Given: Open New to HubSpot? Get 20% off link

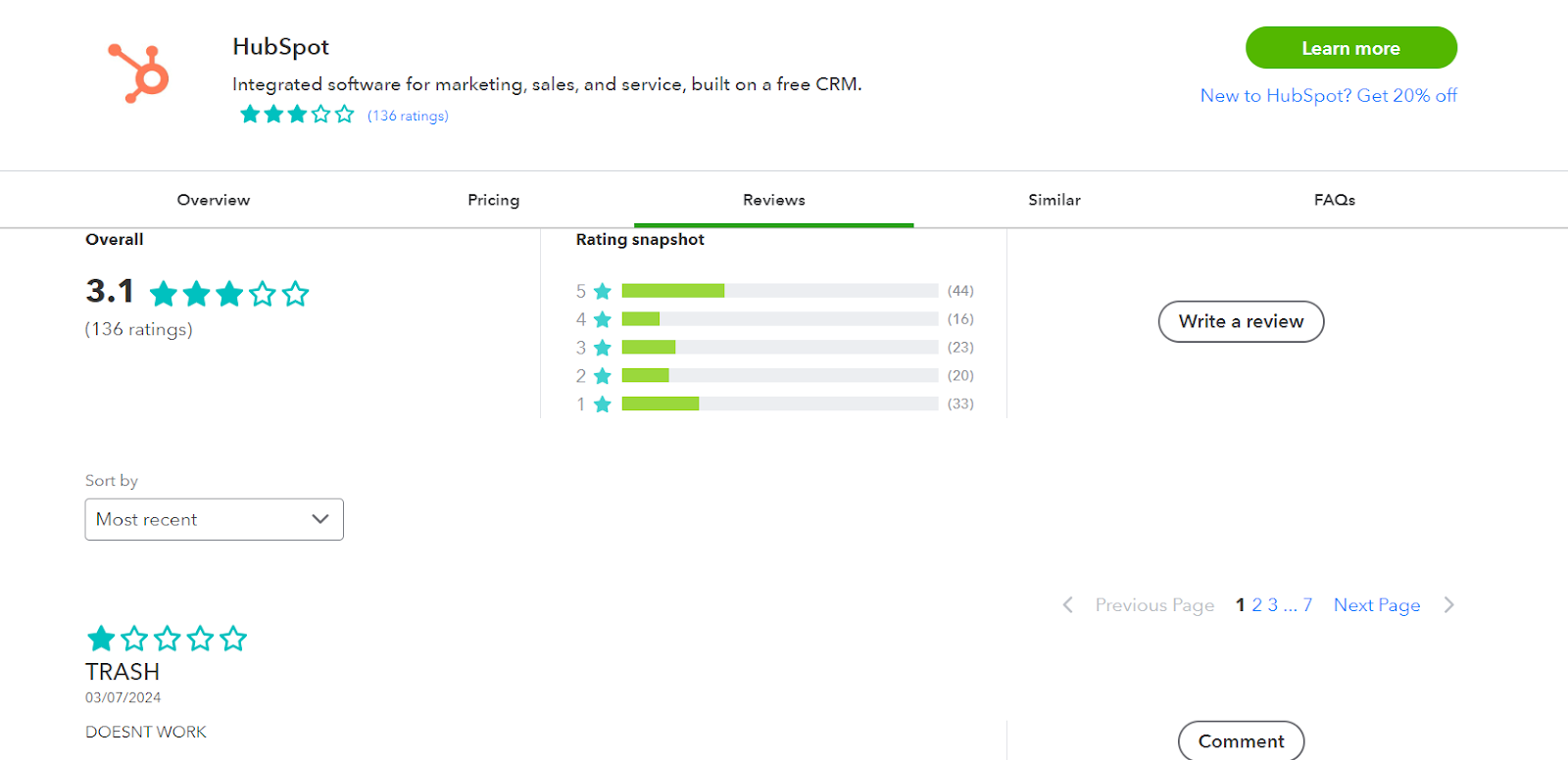Looking at the screenshot, I should [x=1328, y=95].
